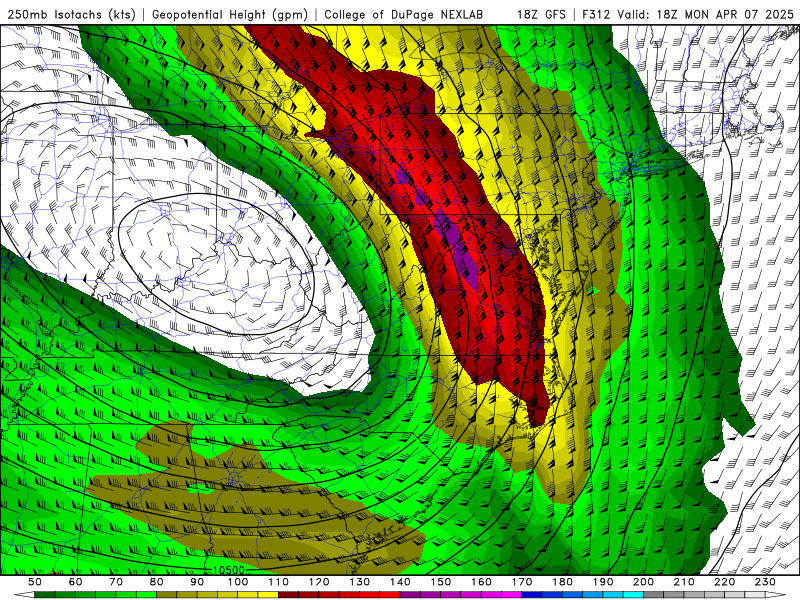800x600 pixels.
Task: Click the dark purple swatch right of 140
Action: click(410, 595)
